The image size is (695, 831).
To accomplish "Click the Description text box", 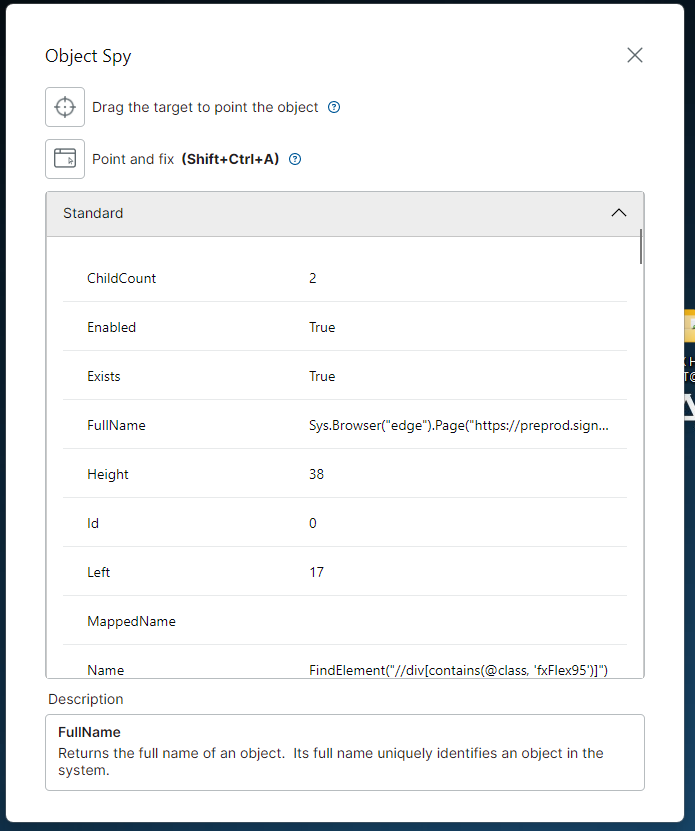I will (345, 752).
